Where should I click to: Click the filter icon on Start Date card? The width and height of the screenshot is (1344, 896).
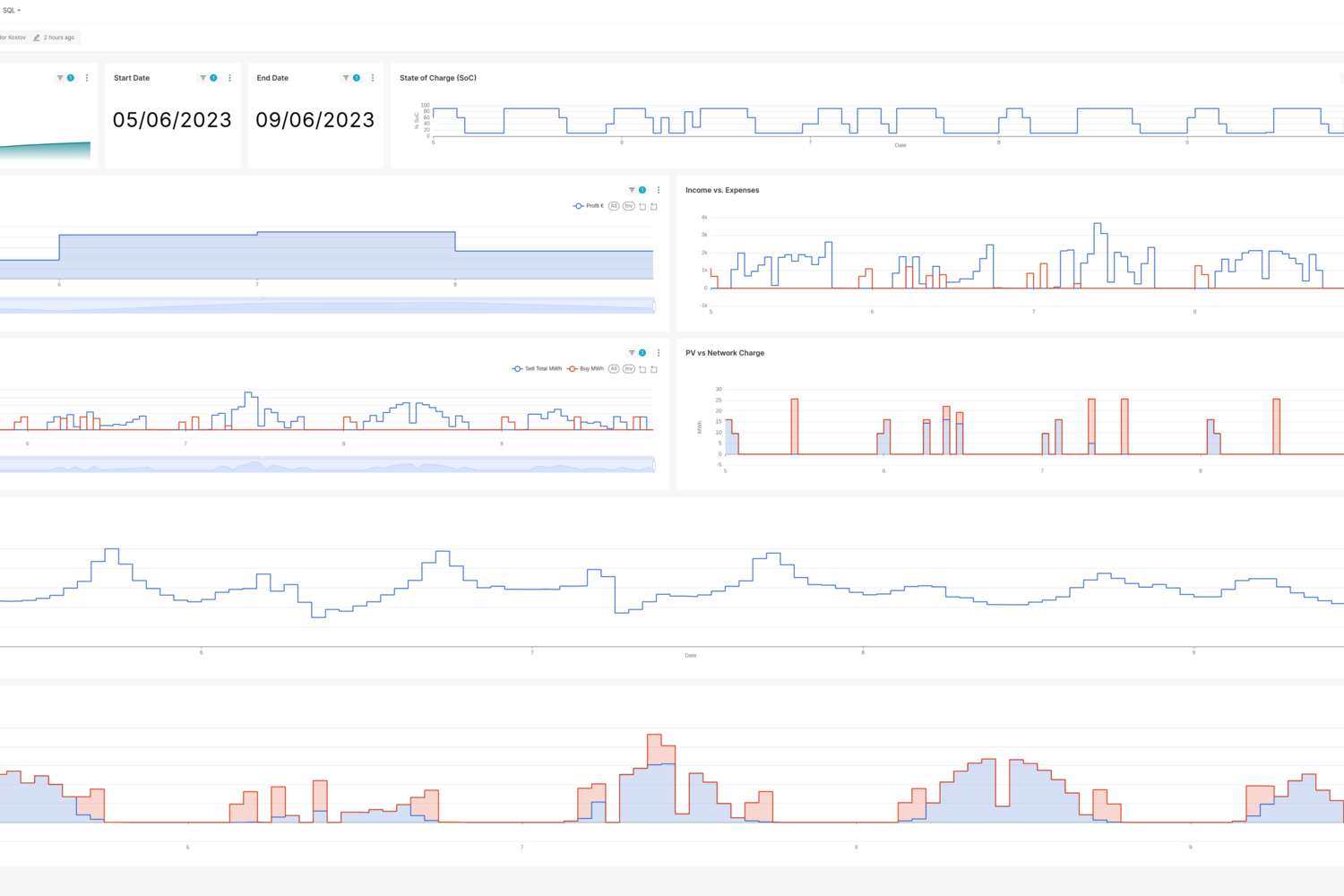coord(202,78)
